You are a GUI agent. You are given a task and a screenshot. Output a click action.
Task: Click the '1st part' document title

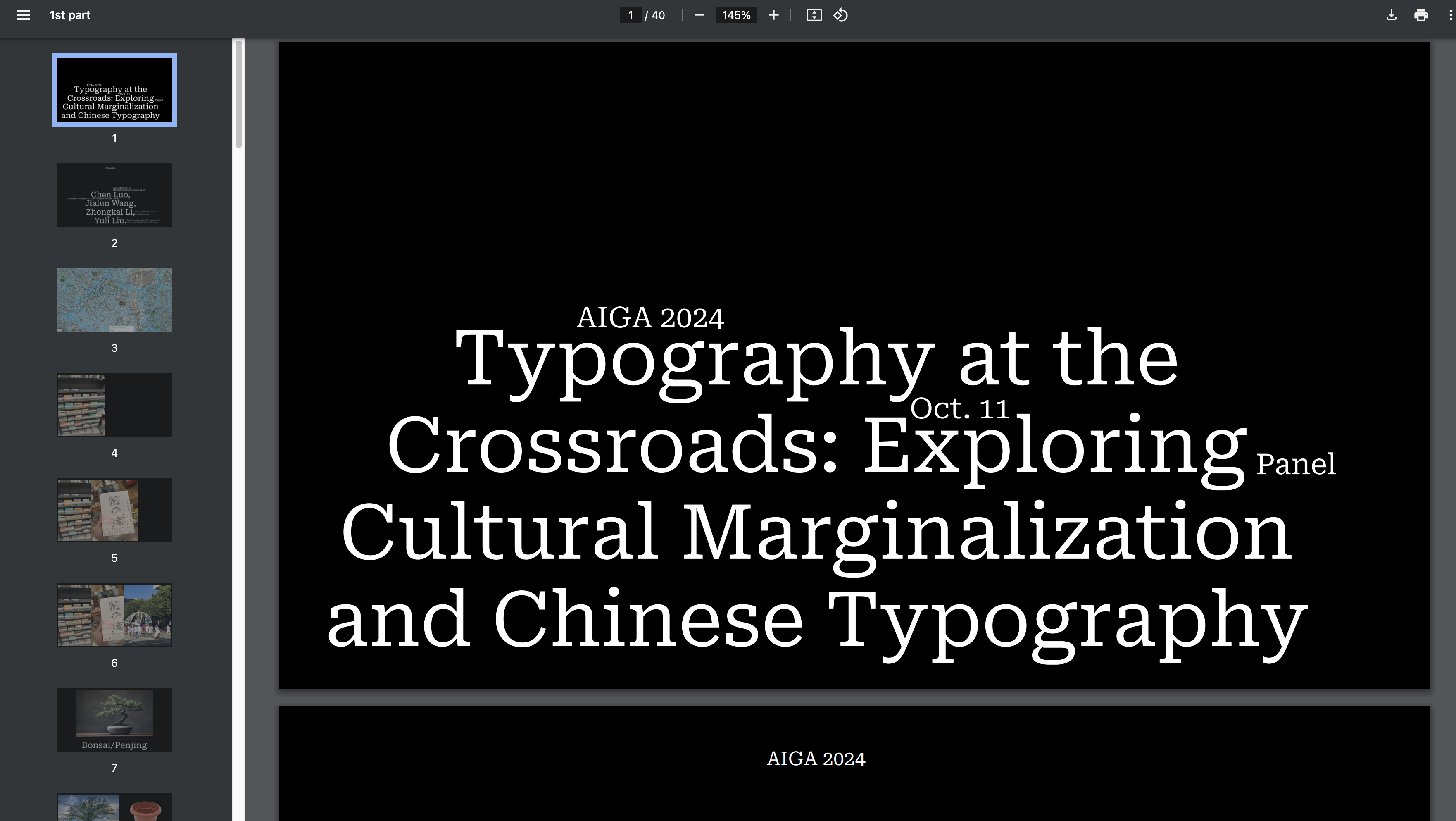point(69,15)
